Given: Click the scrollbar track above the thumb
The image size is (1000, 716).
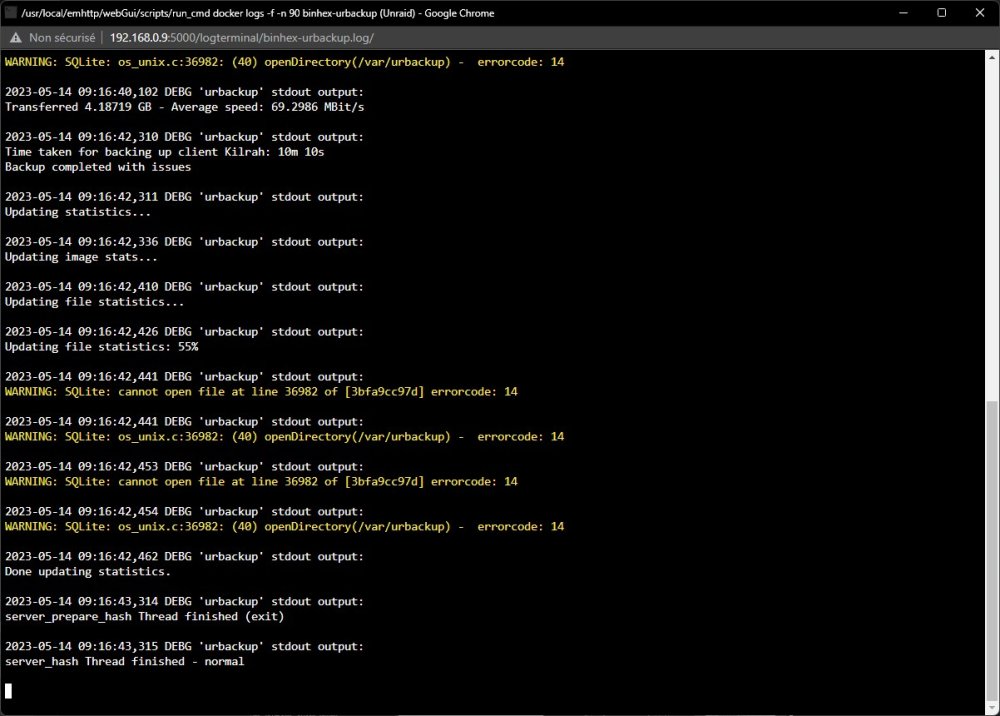Looking at the screenshot, I should click(x=992, y=232).
